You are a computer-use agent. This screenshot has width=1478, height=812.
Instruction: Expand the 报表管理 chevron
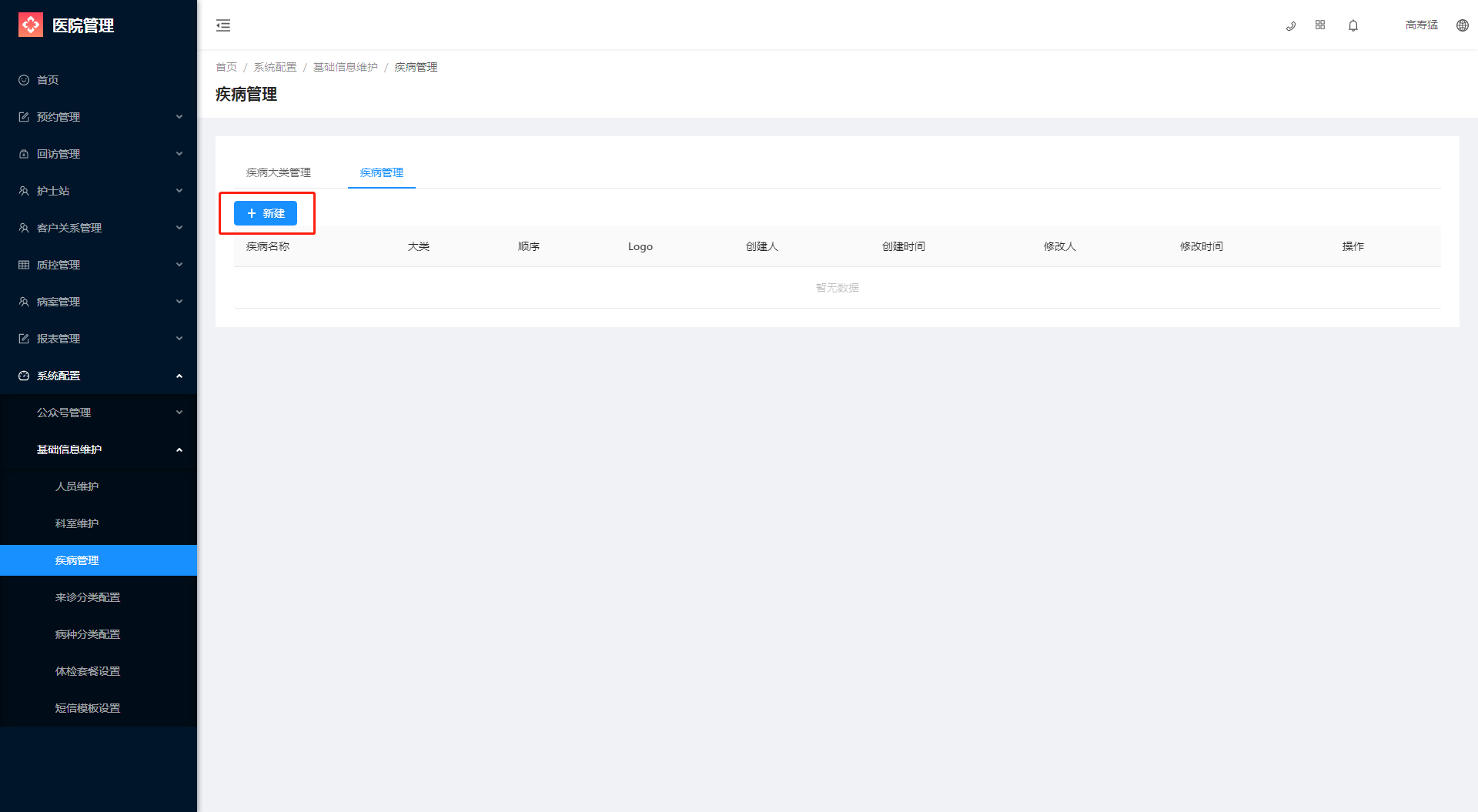(179, 339)
